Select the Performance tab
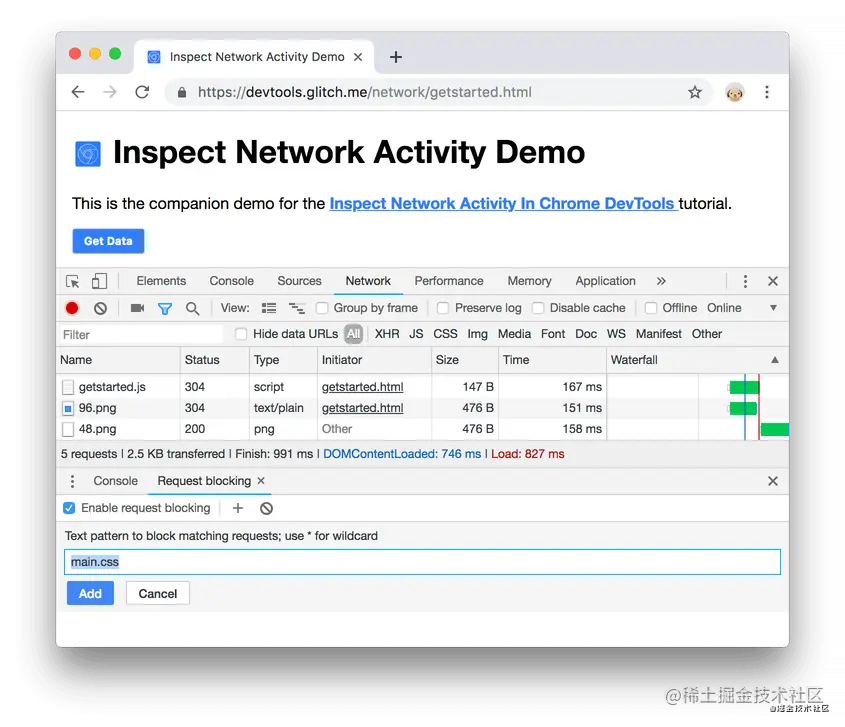The height and width of the screenshot is (727, 845). click(x=449, y=281)
